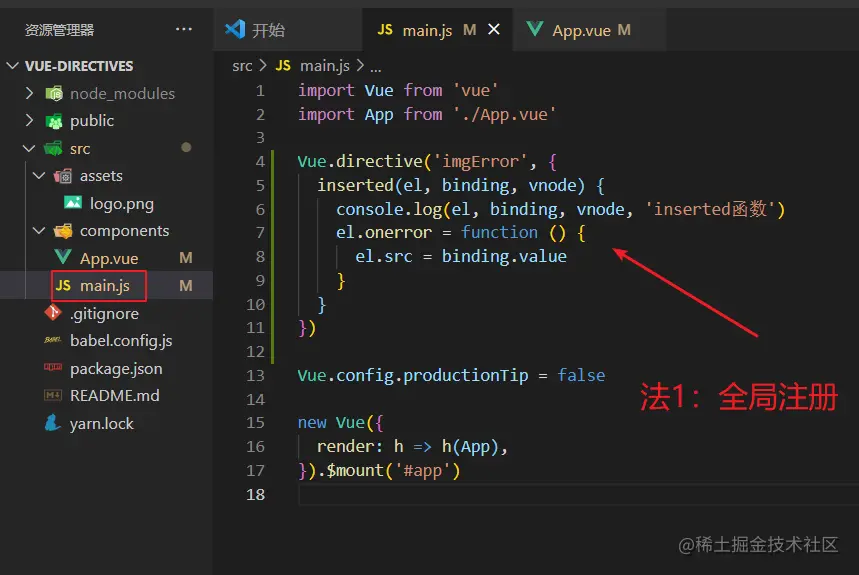Click the 'console' word in line 6
The height and width of the screenshot is (575, 859).
pyautogui.click(x=370, y=209)
